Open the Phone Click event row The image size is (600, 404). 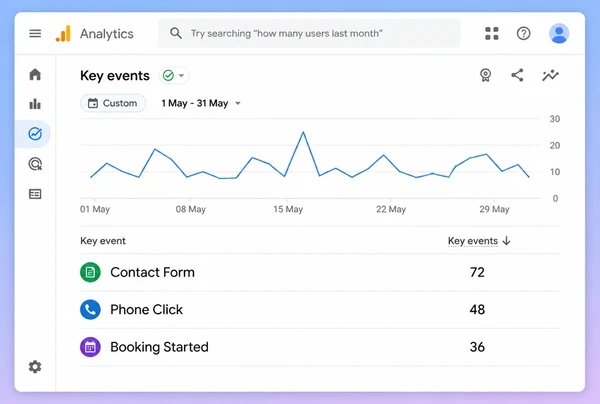(321, 310)
